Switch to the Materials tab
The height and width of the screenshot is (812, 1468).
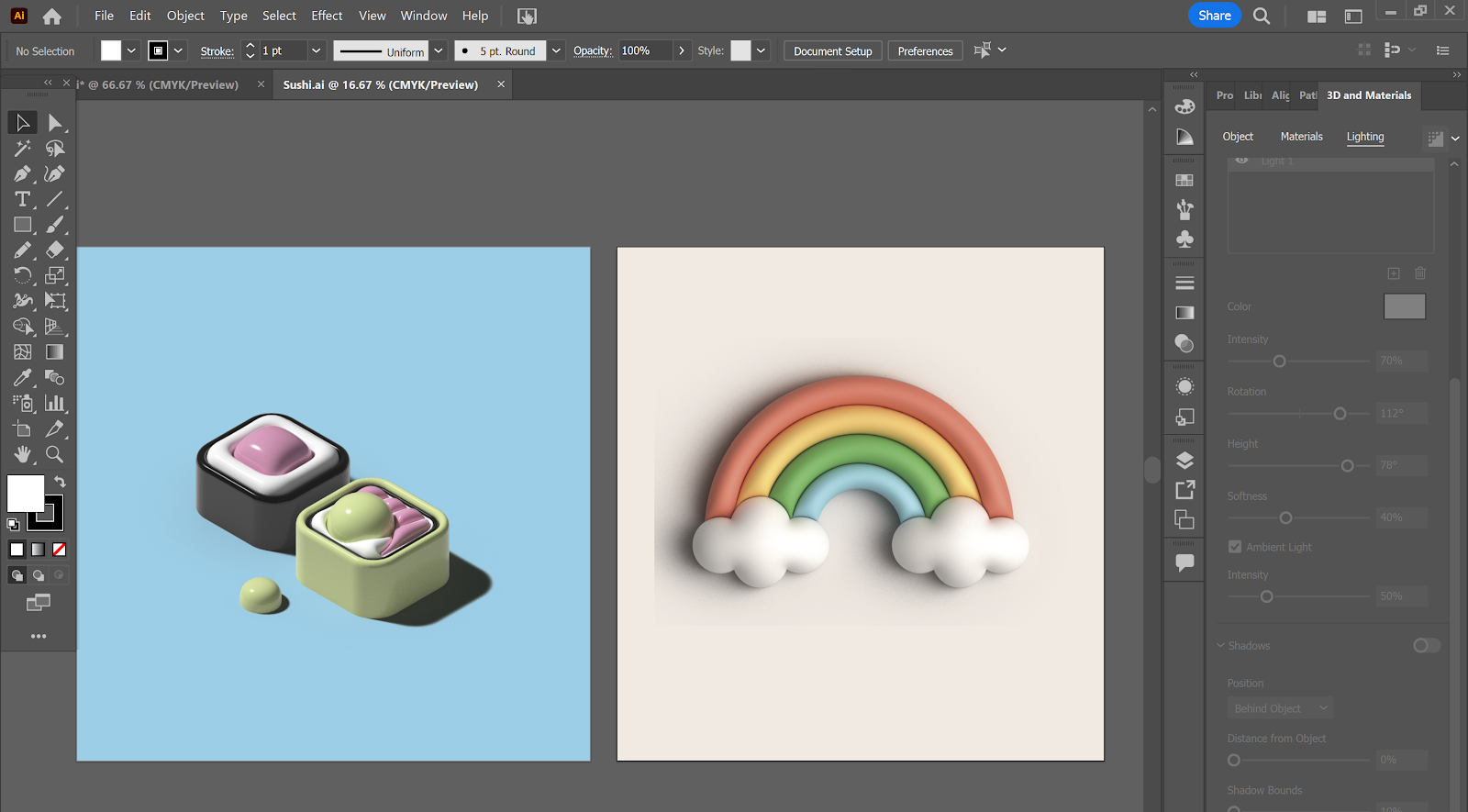pyautogui.click(x=1301, y=137)
